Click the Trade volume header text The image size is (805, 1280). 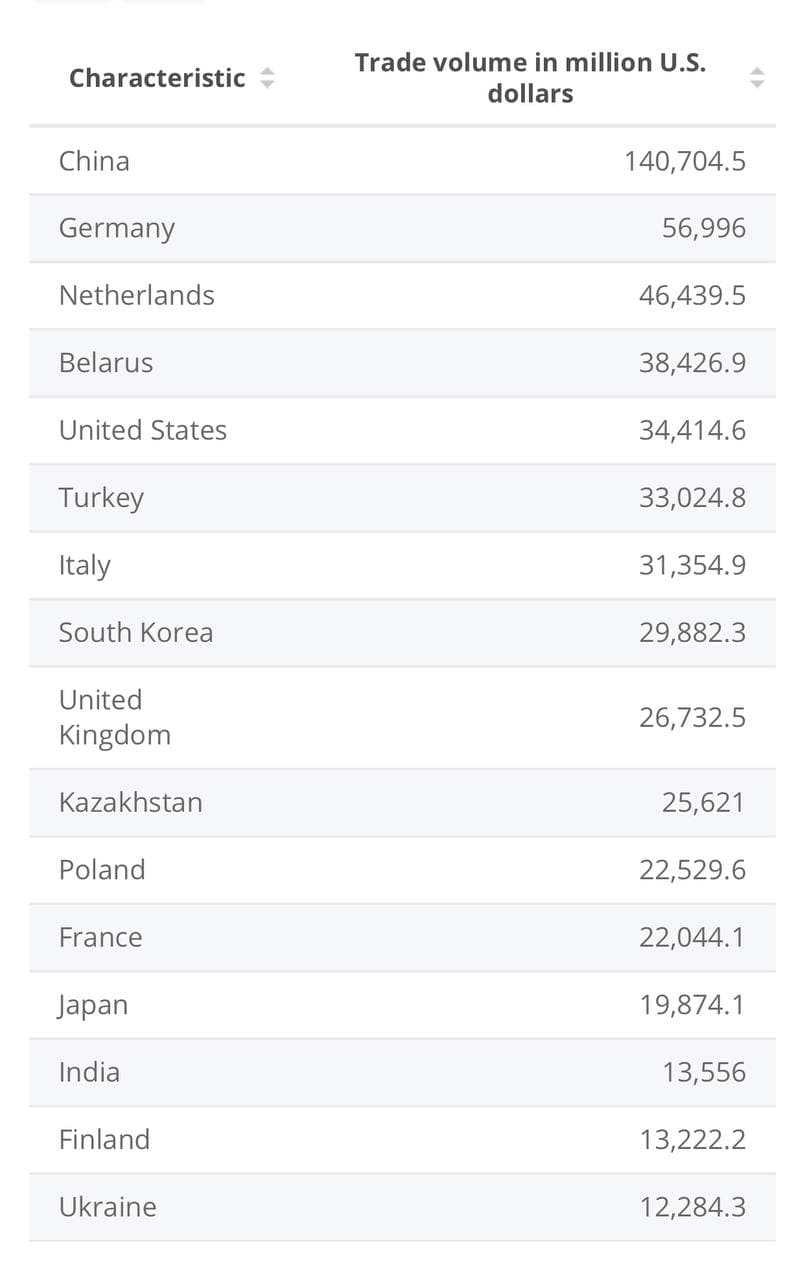(x=530, y=78)
